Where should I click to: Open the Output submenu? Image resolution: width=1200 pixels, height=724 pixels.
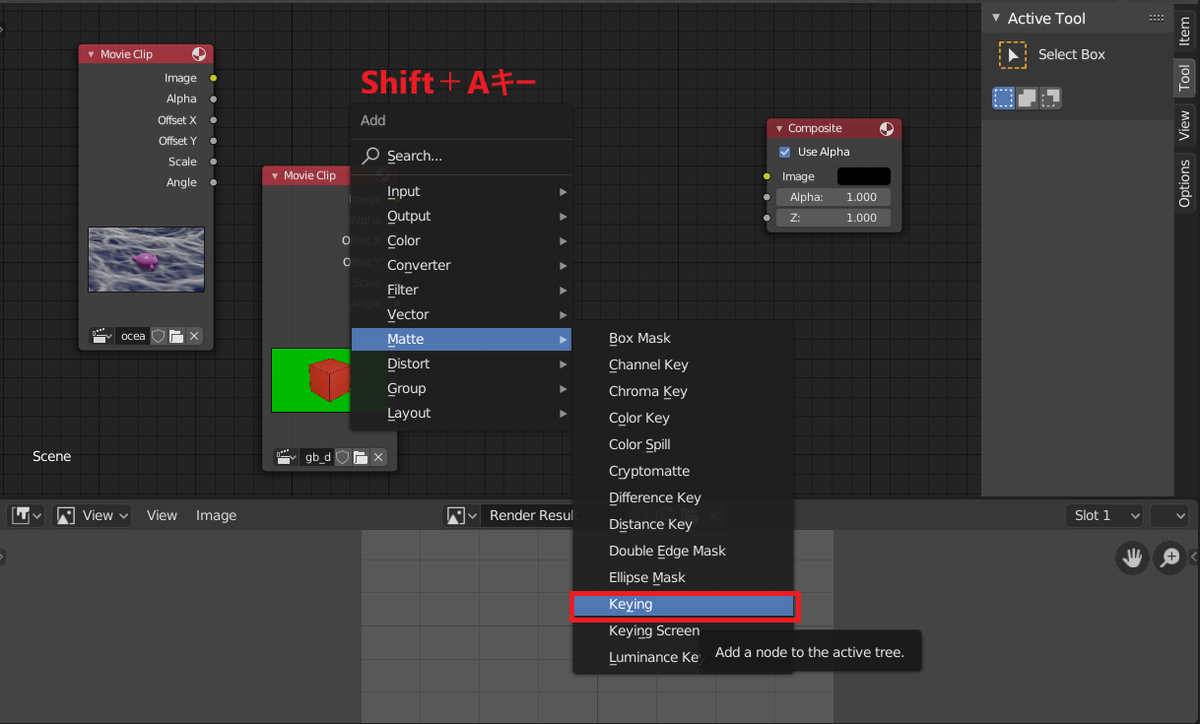(461, 216)
